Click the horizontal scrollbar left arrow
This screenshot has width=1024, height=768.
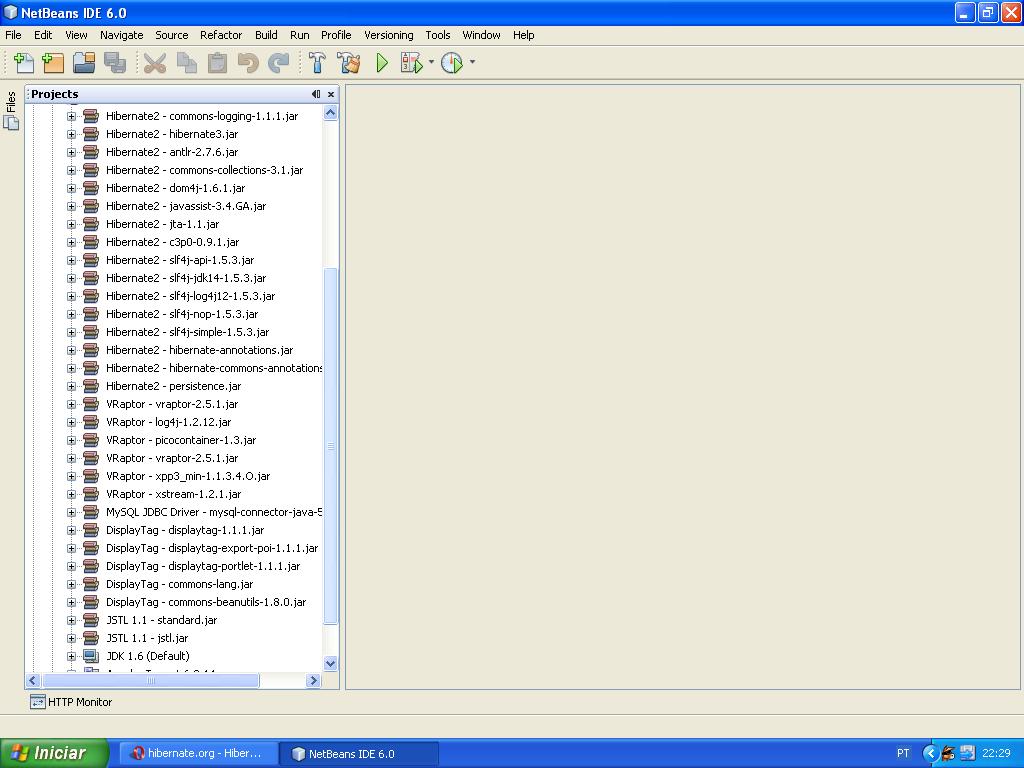pos(33,680)
